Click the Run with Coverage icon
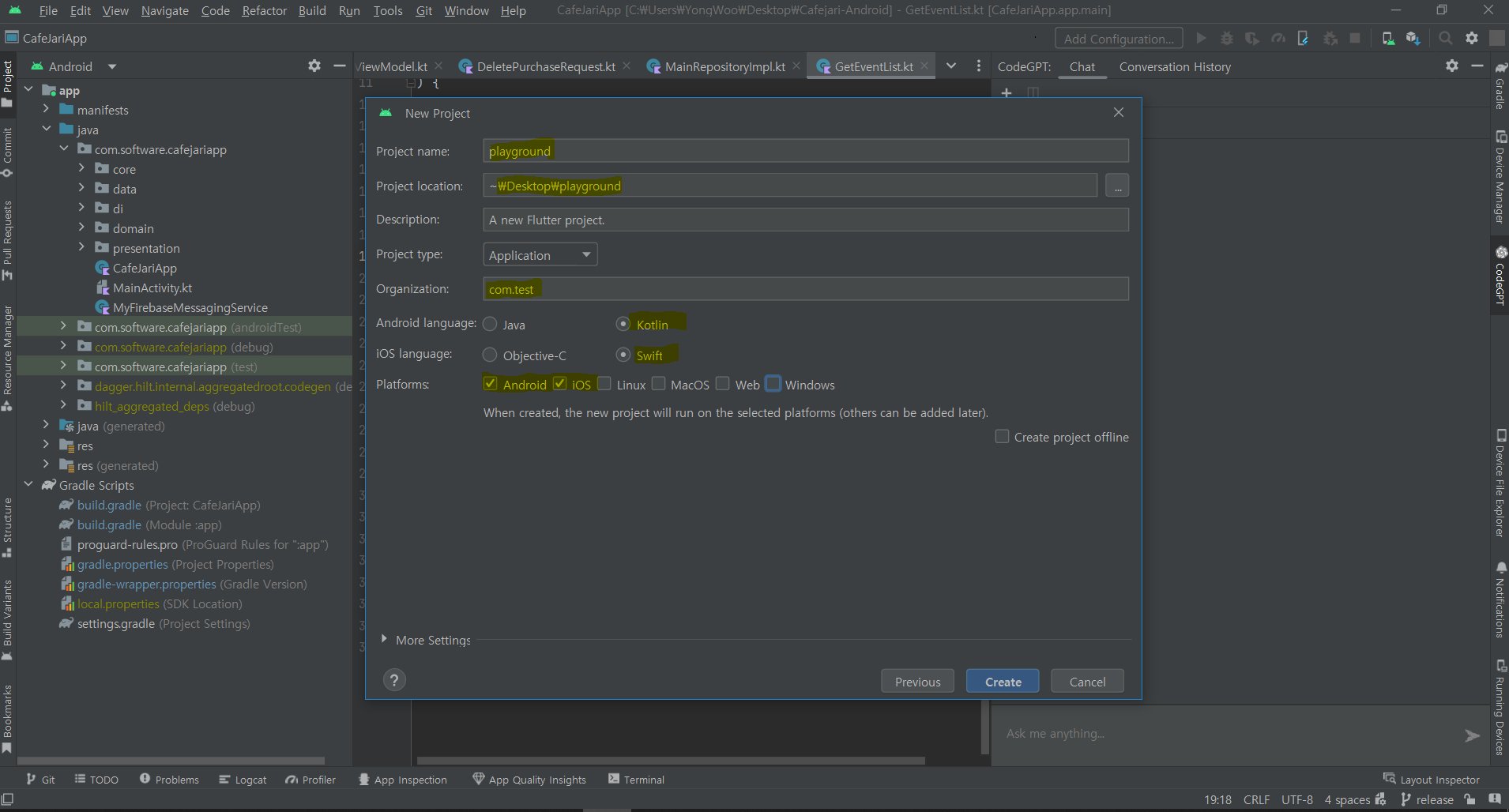The image size is (1509, 812). pos(1252,38)
